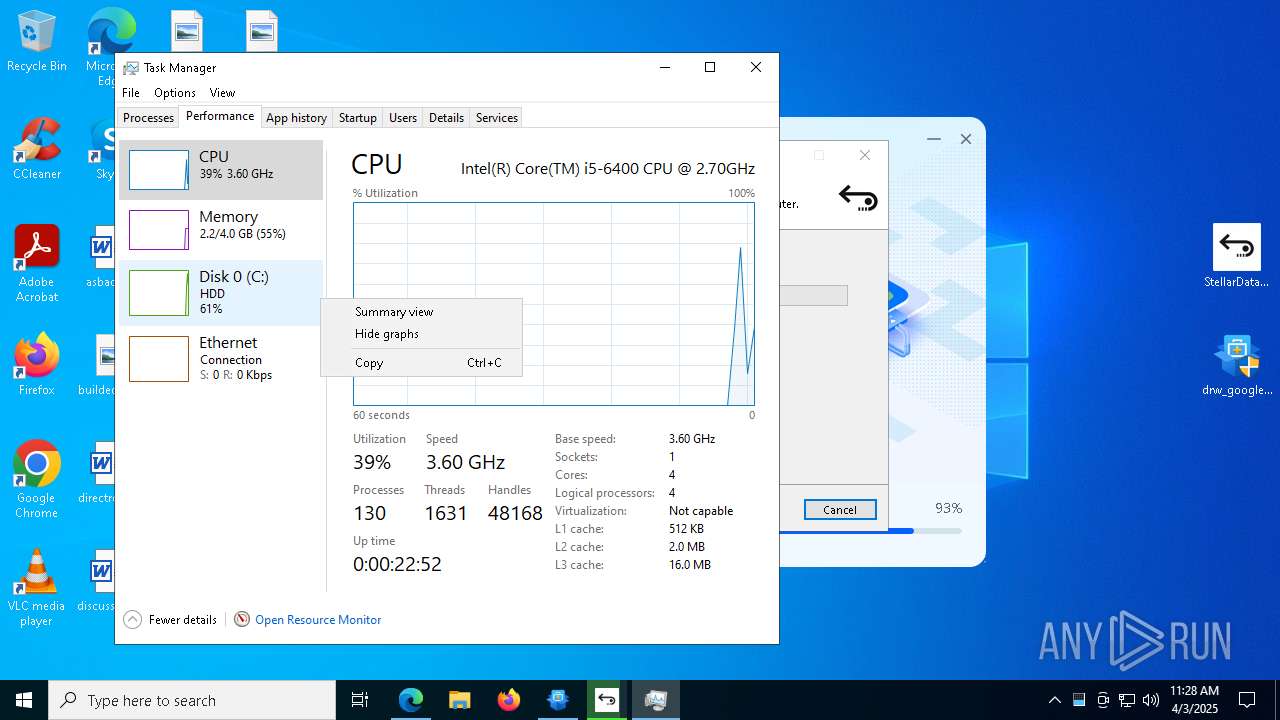
Task: Open the VLC media player desktop shortcut
Action: click(x=37, y=588)
